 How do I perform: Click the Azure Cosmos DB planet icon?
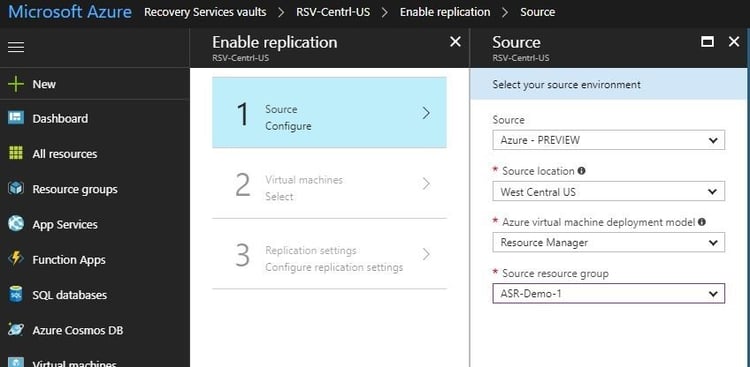[16, 330]
